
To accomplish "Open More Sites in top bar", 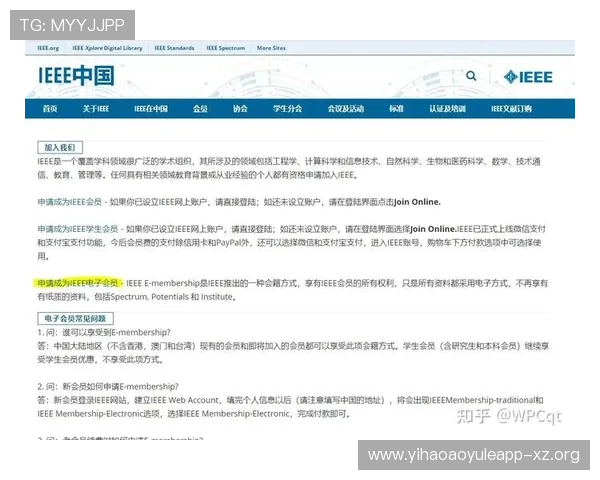I will [x=271, y=48].
